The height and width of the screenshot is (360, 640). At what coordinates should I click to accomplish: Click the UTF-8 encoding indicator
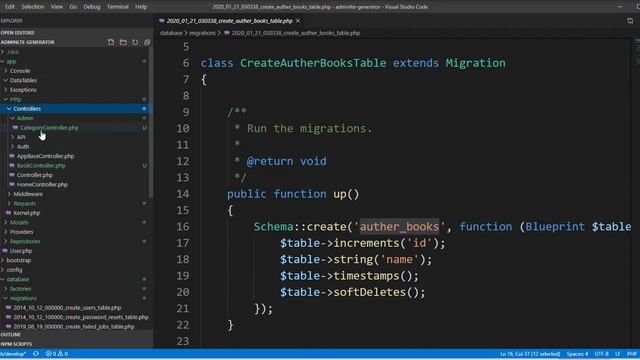(x=601, y=354)
